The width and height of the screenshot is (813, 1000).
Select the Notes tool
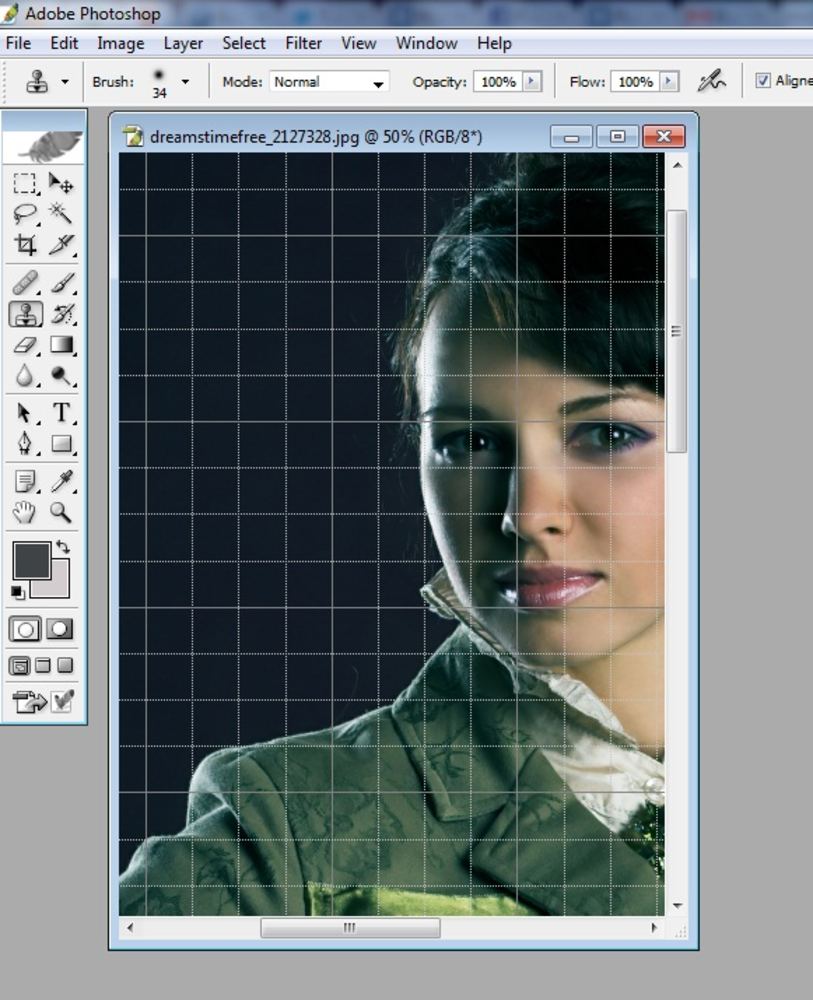tap(25, 482)
